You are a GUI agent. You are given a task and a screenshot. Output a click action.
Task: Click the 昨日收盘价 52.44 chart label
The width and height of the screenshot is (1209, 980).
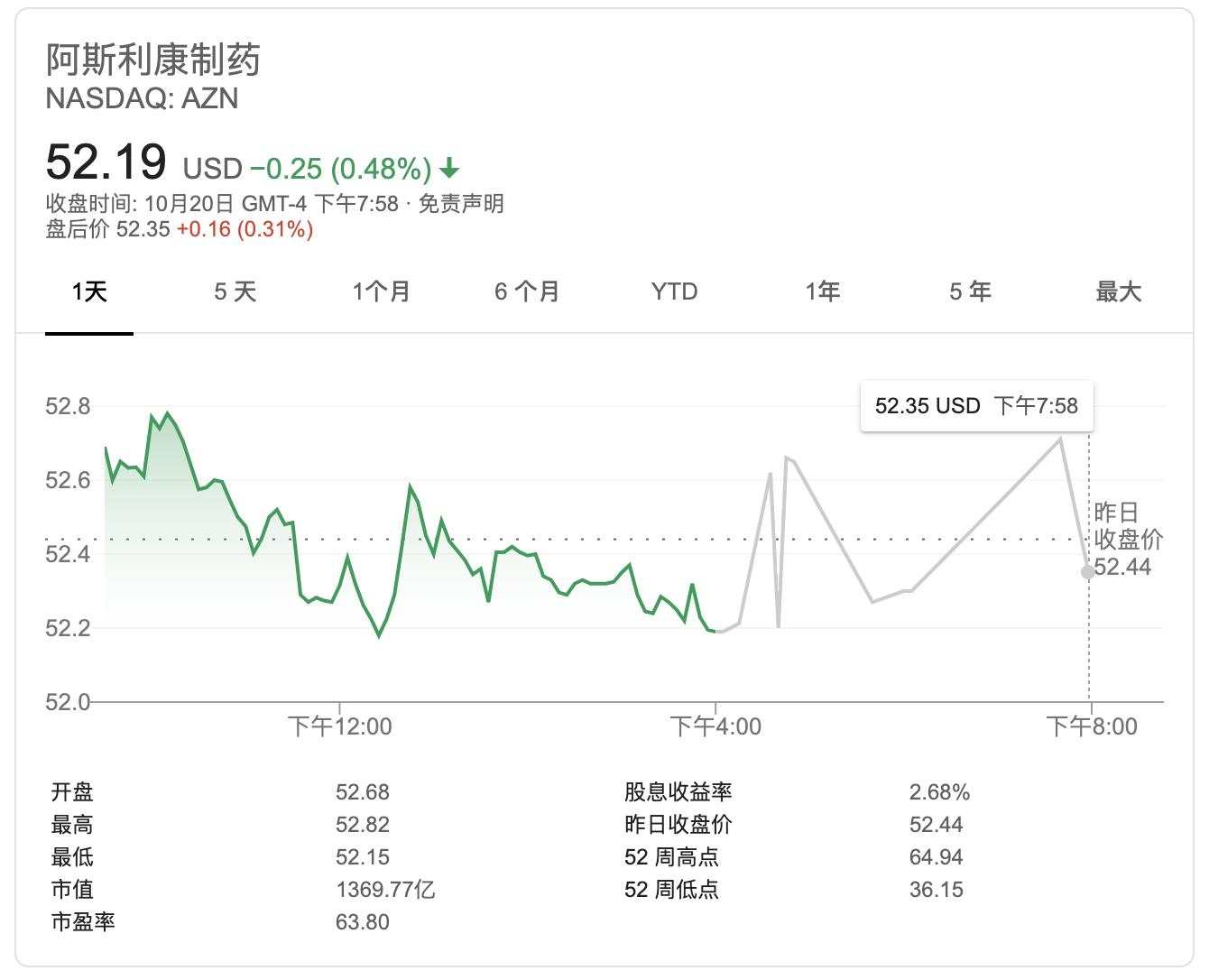(x=1128, y=539)
